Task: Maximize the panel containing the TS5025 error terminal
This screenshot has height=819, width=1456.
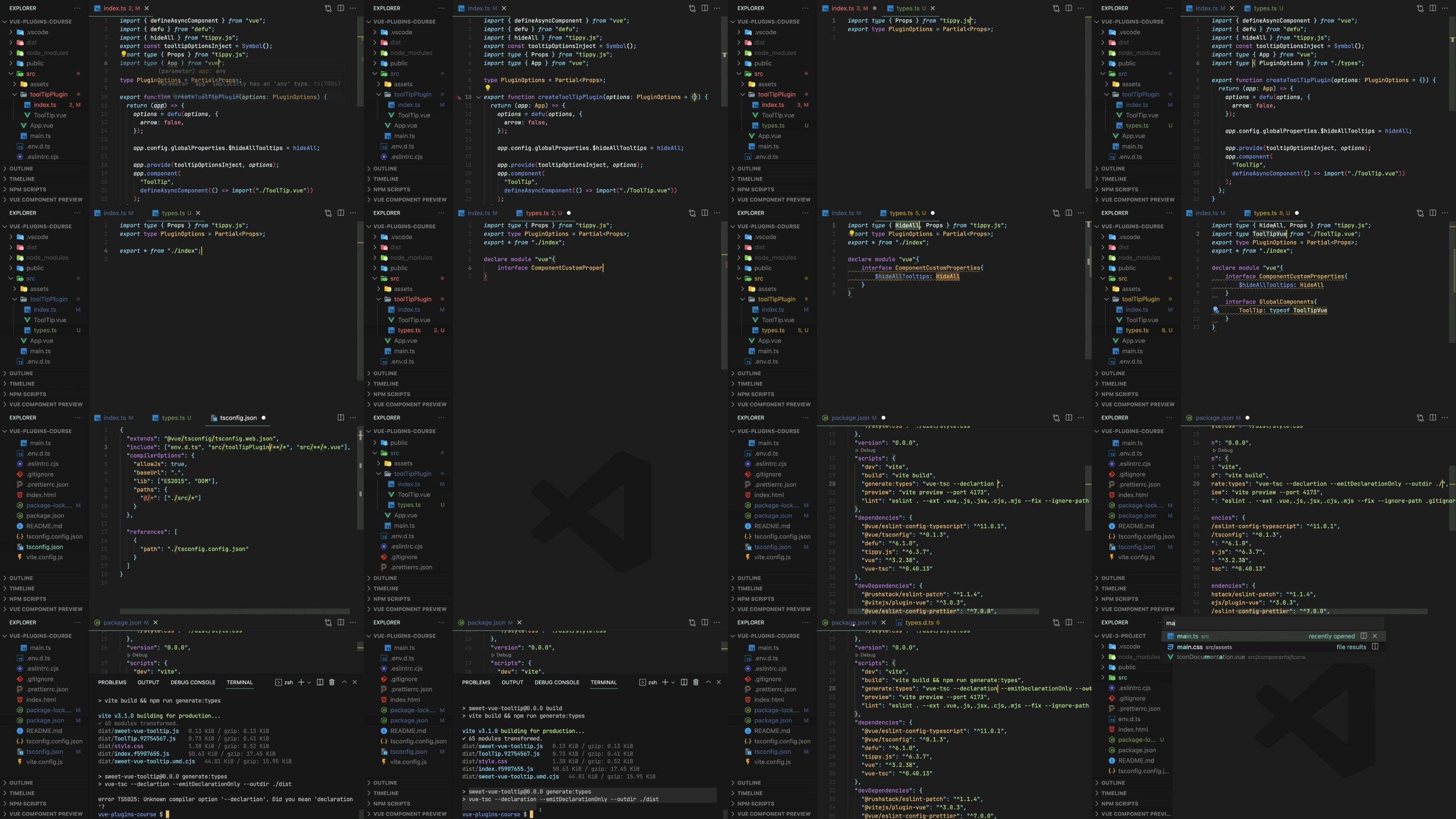Action: point(344,682)
